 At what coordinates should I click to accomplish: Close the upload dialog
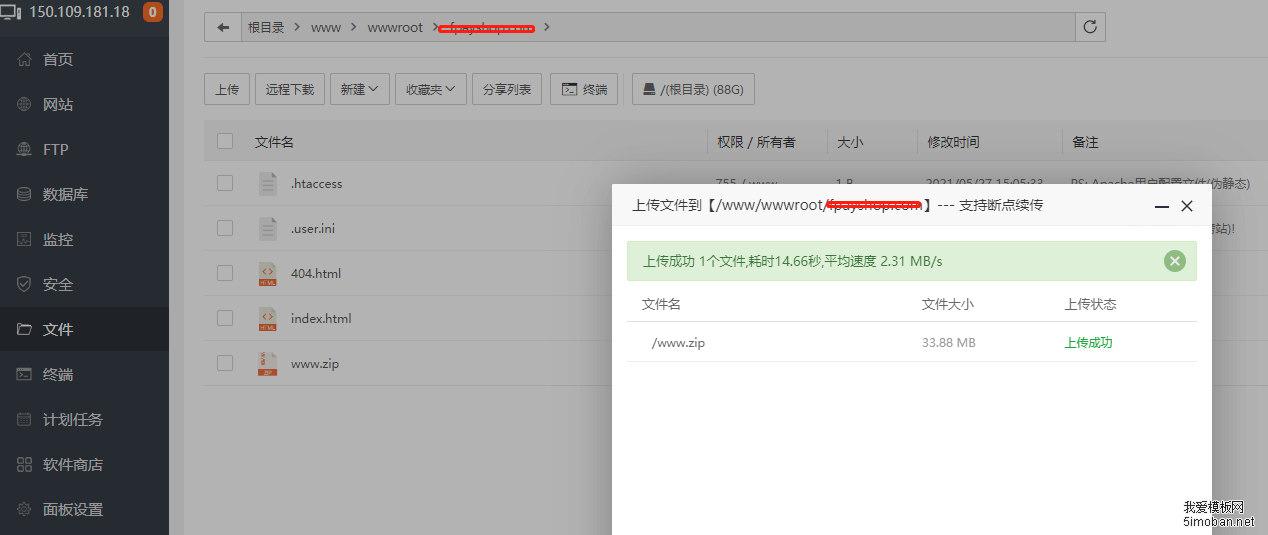[x=1187, y=206]
